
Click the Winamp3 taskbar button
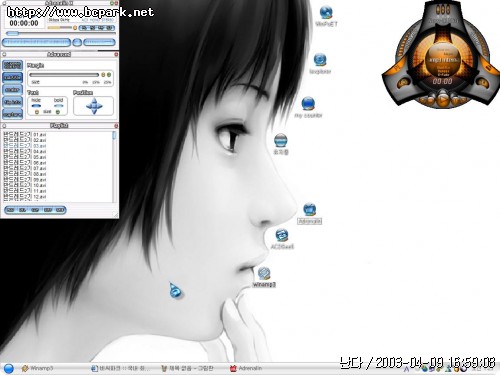[x=37, y=368]
